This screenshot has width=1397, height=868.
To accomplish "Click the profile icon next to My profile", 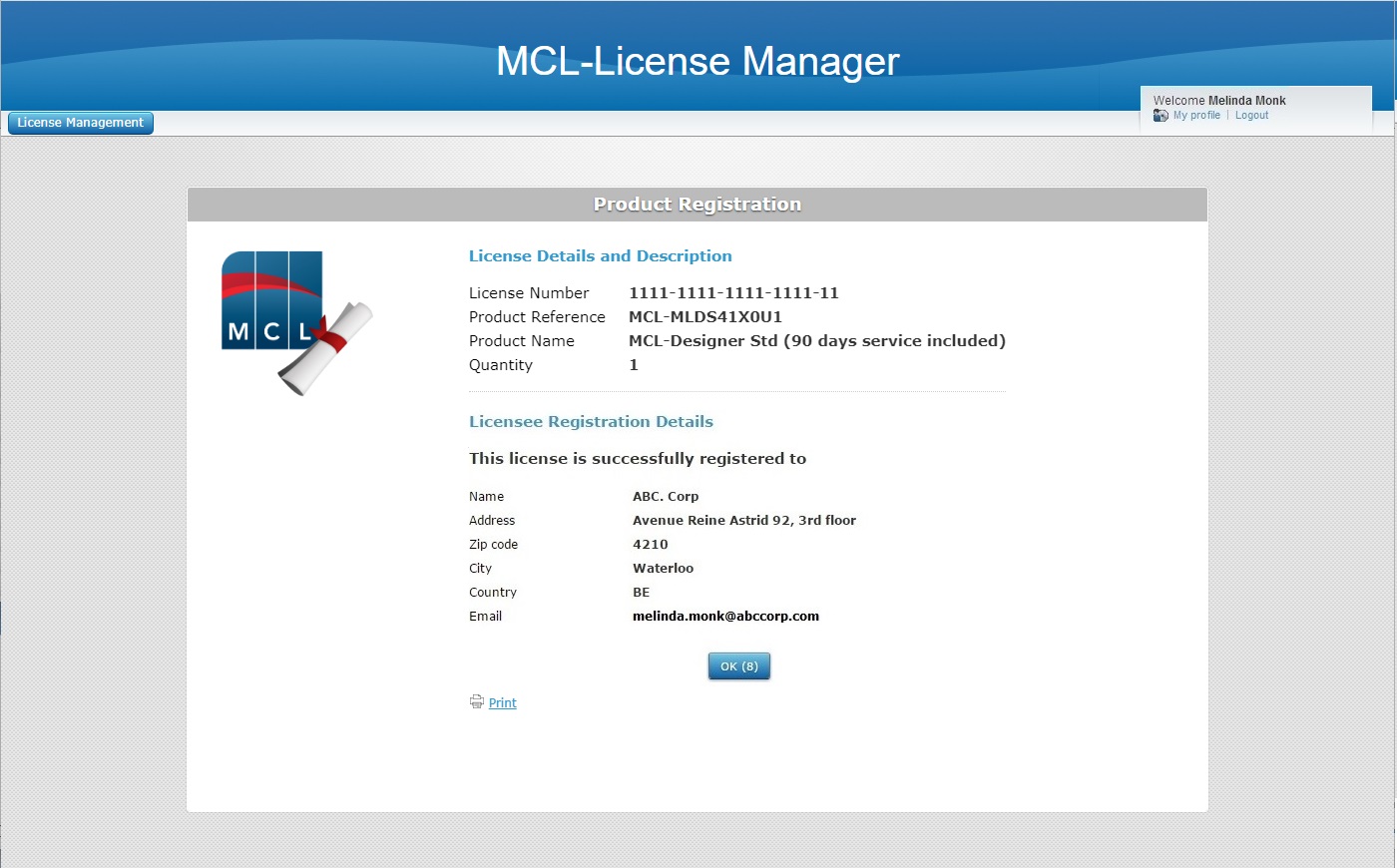I will (1161, 116).
